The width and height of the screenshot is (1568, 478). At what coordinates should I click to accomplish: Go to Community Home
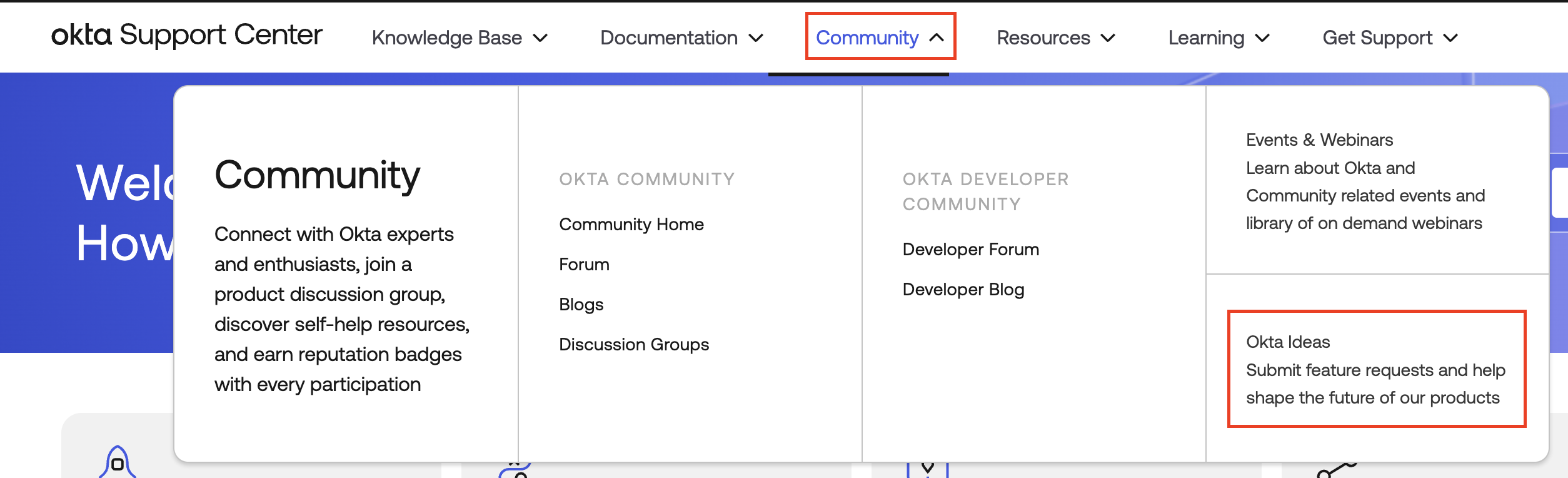(631, 224)
